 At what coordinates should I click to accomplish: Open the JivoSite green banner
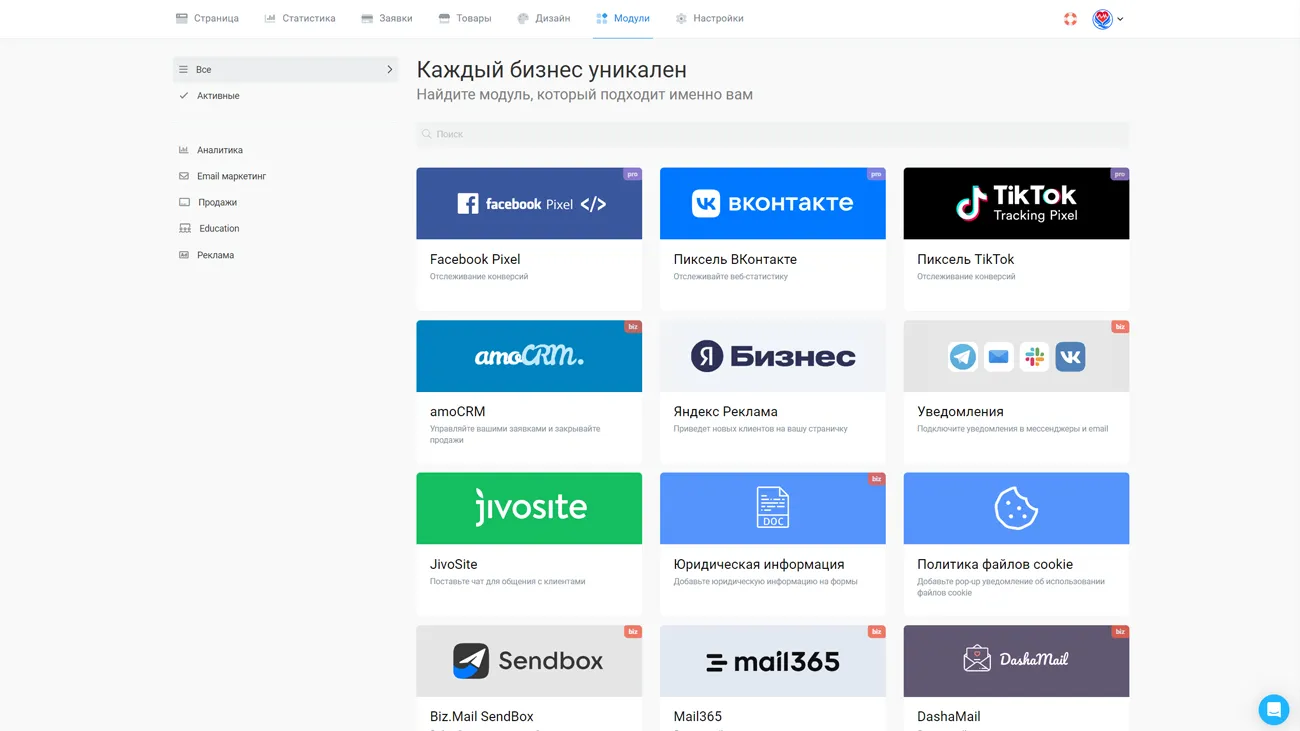[529, 508]
